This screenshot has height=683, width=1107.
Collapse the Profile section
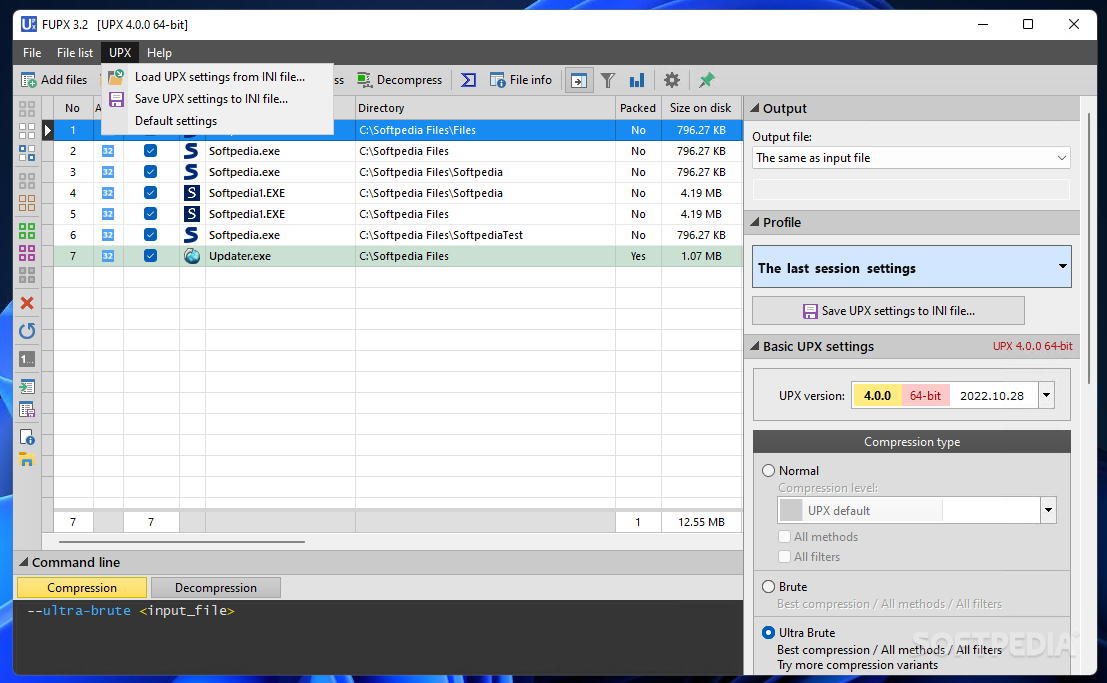tap(755, 222)
